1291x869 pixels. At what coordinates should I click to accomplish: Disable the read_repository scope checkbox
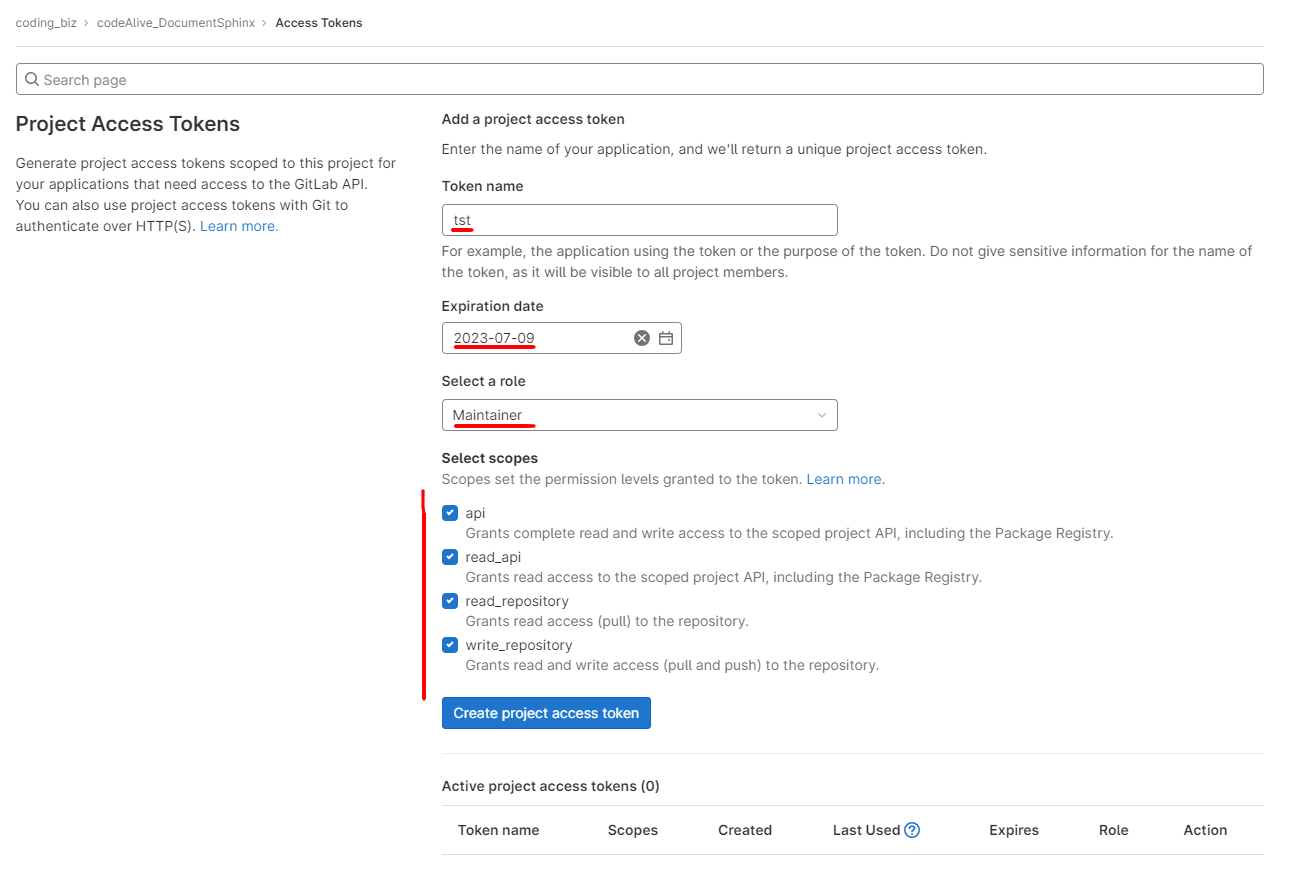click(x=450, y=601)
